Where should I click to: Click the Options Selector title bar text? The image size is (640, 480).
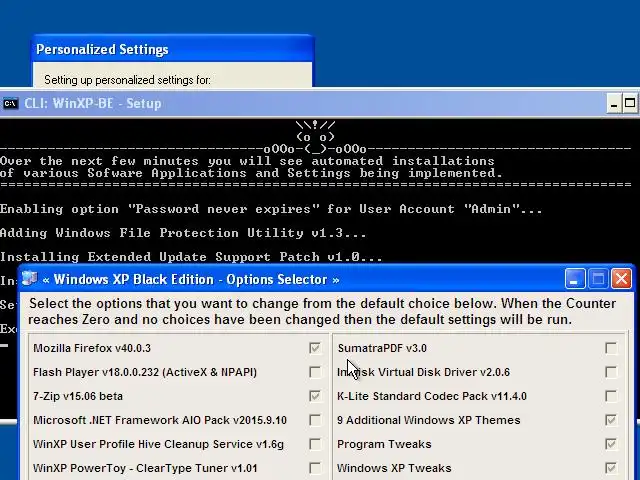pyautogui.click(x=191, y=280)
